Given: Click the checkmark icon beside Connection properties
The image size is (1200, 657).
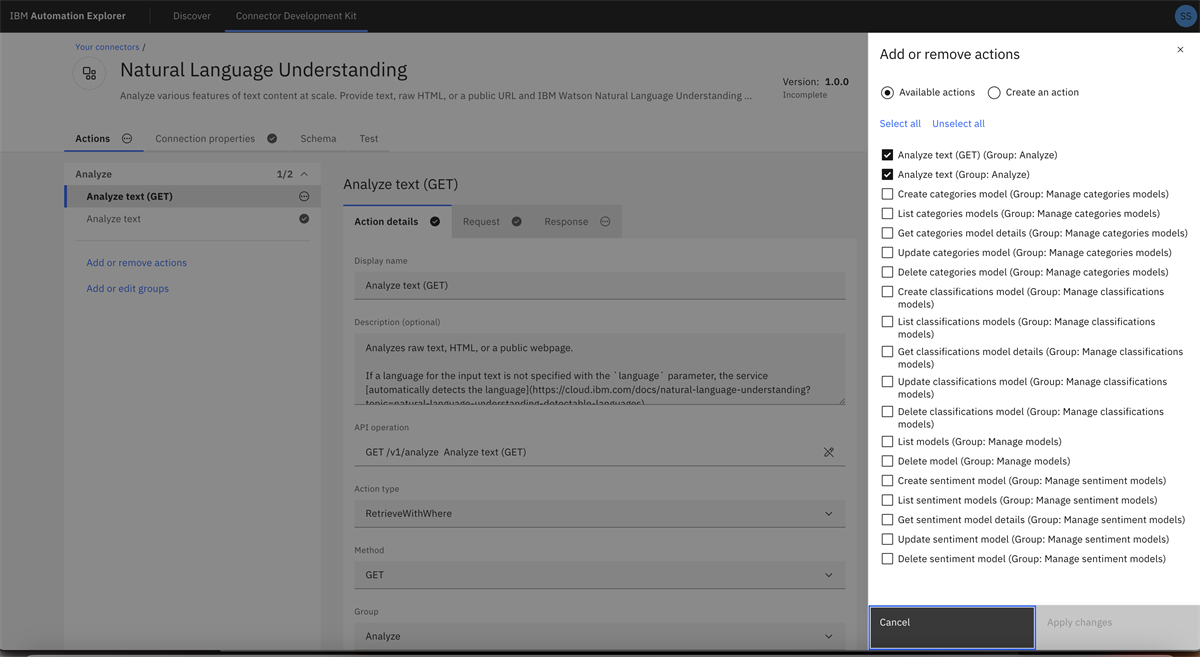Looking at the screenshot, I should tap(272, 139).
